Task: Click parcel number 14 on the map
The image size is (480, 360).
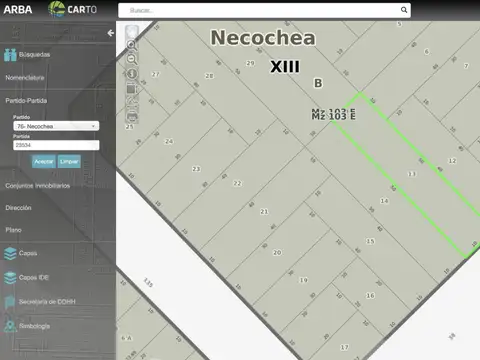Action: click(x=384, y=201)
